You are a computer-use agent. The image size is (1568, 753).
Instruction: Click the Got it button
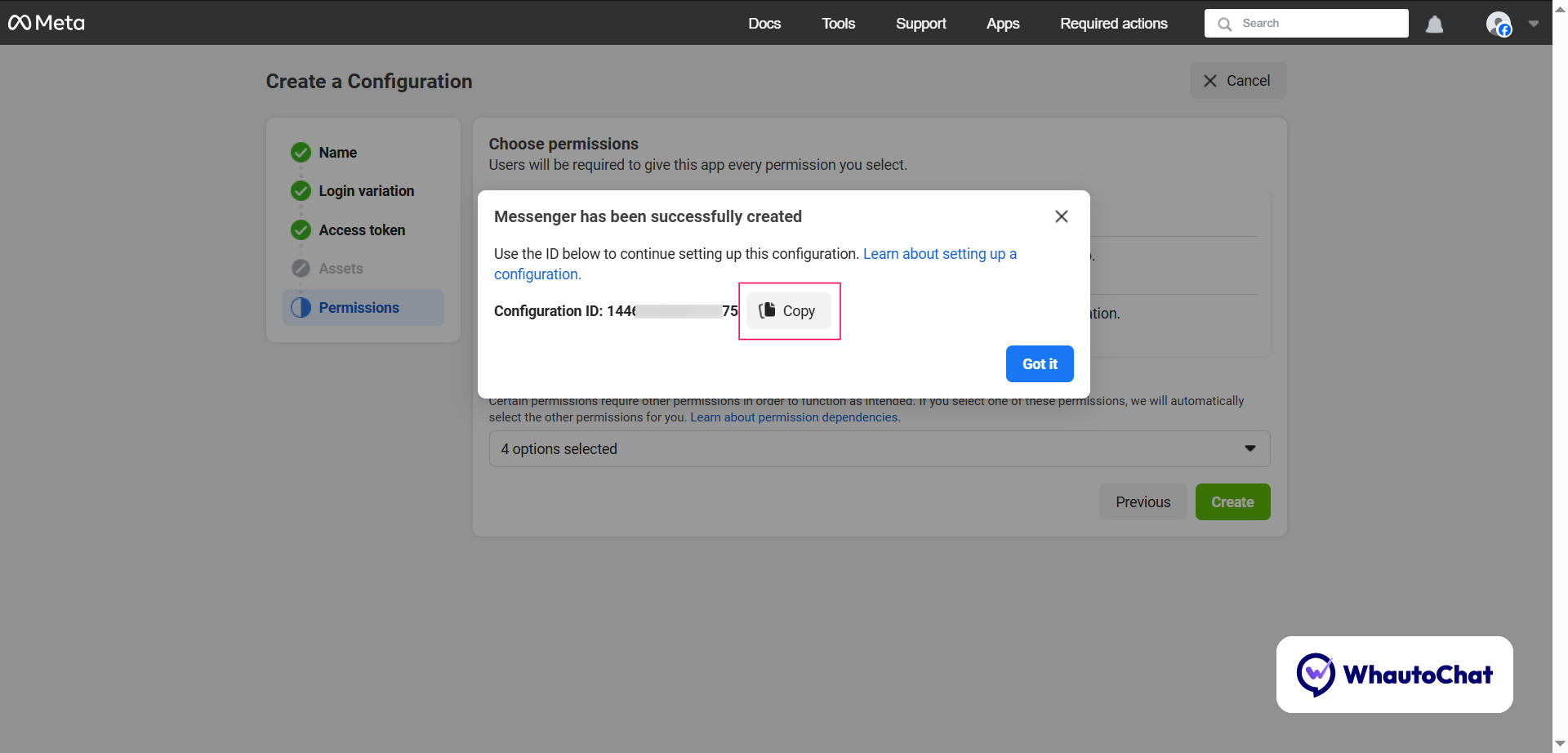1039,363
